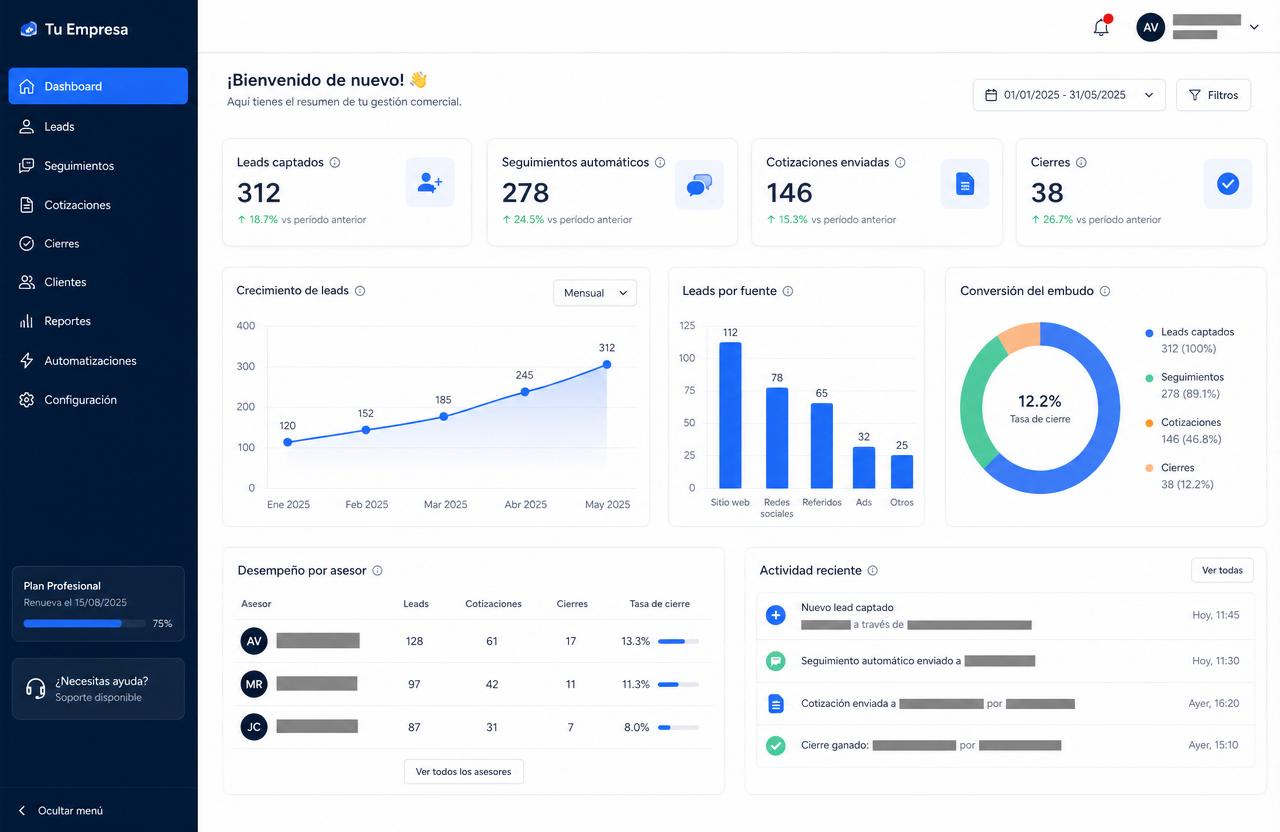The image size is (1280, 832).
Task: Open the ¿Necesitas ayuda? support card
Action: point(98,689)
